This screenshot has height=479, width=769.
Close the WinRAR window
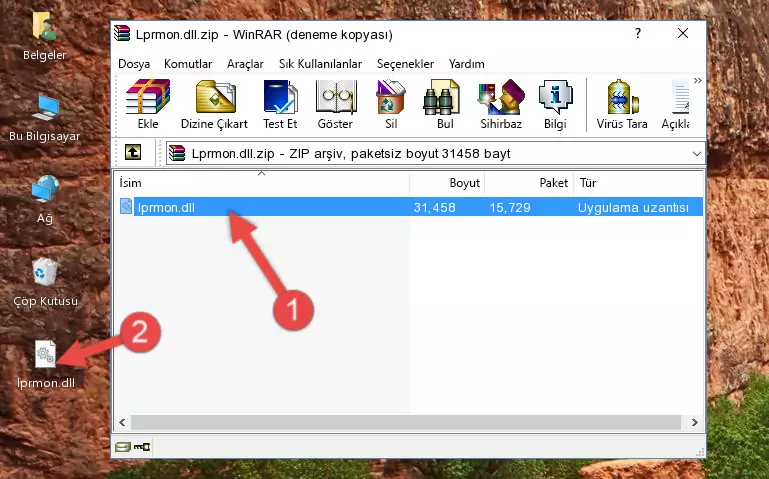pyautogui.click(x=683, y=33)
